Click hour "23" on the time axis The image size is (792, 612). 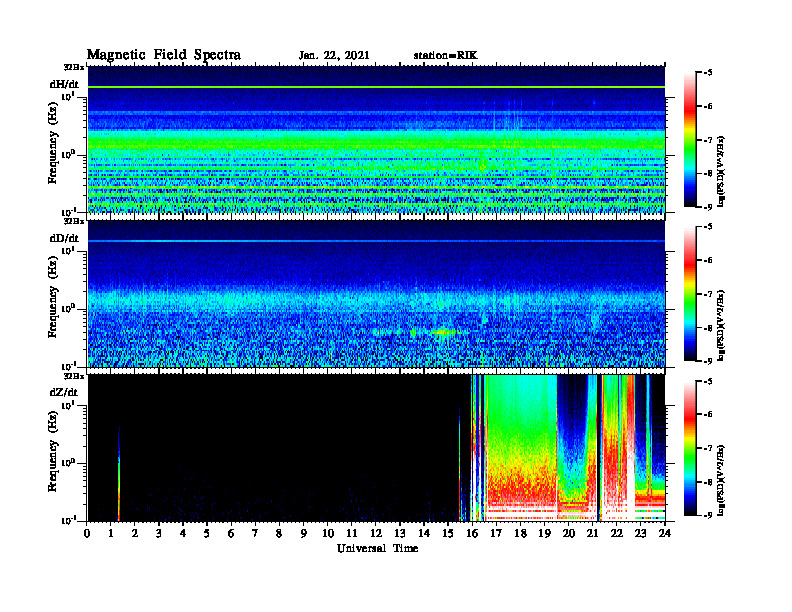pos(640,533)
